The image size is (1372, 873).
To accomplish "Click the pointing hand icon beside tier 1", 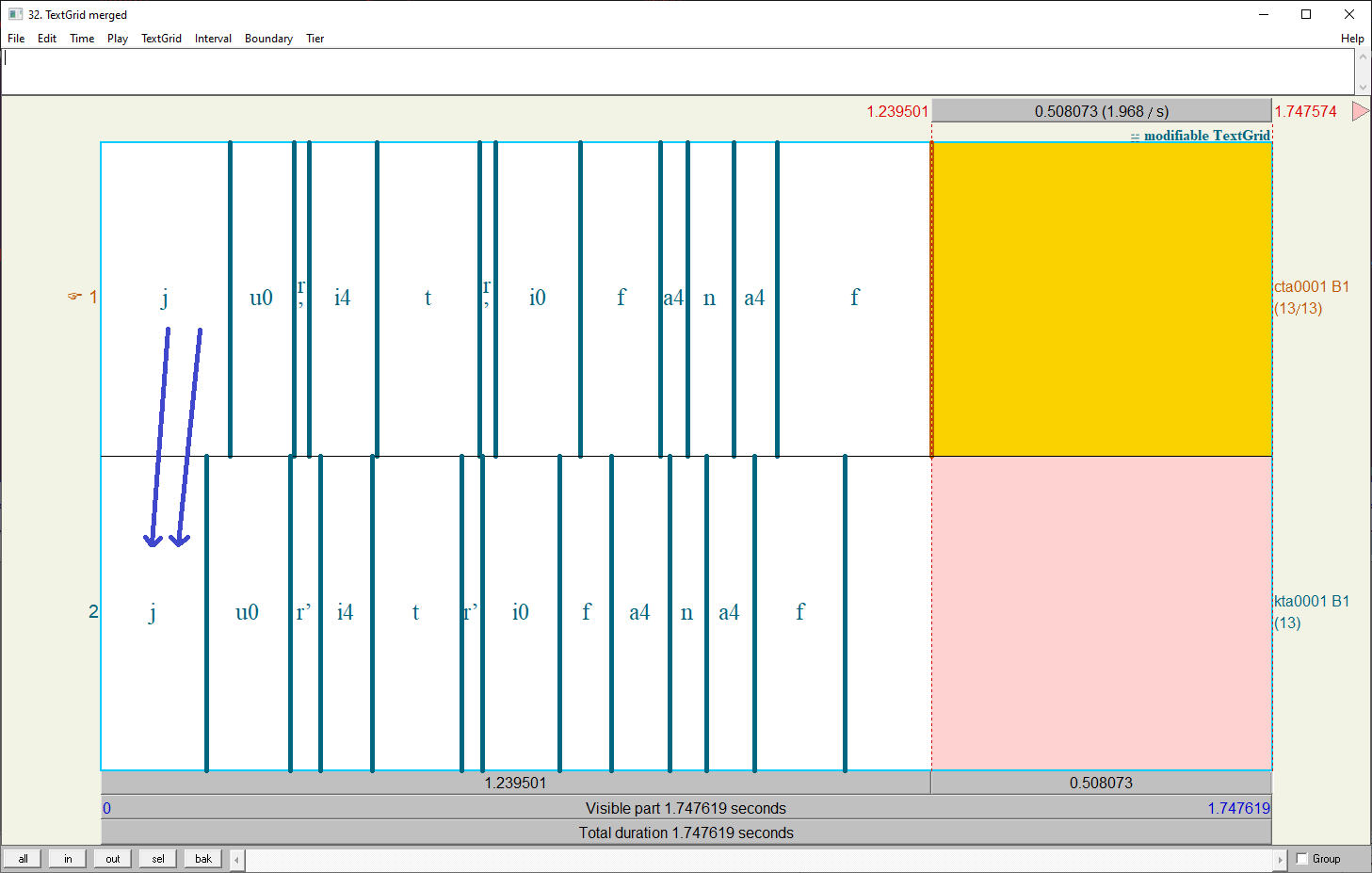I will [74, 297].
